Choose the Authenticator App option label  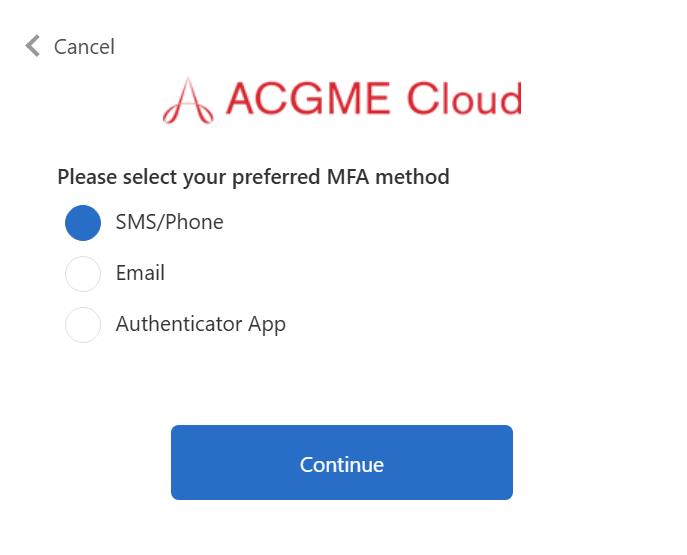coord(201,325)
